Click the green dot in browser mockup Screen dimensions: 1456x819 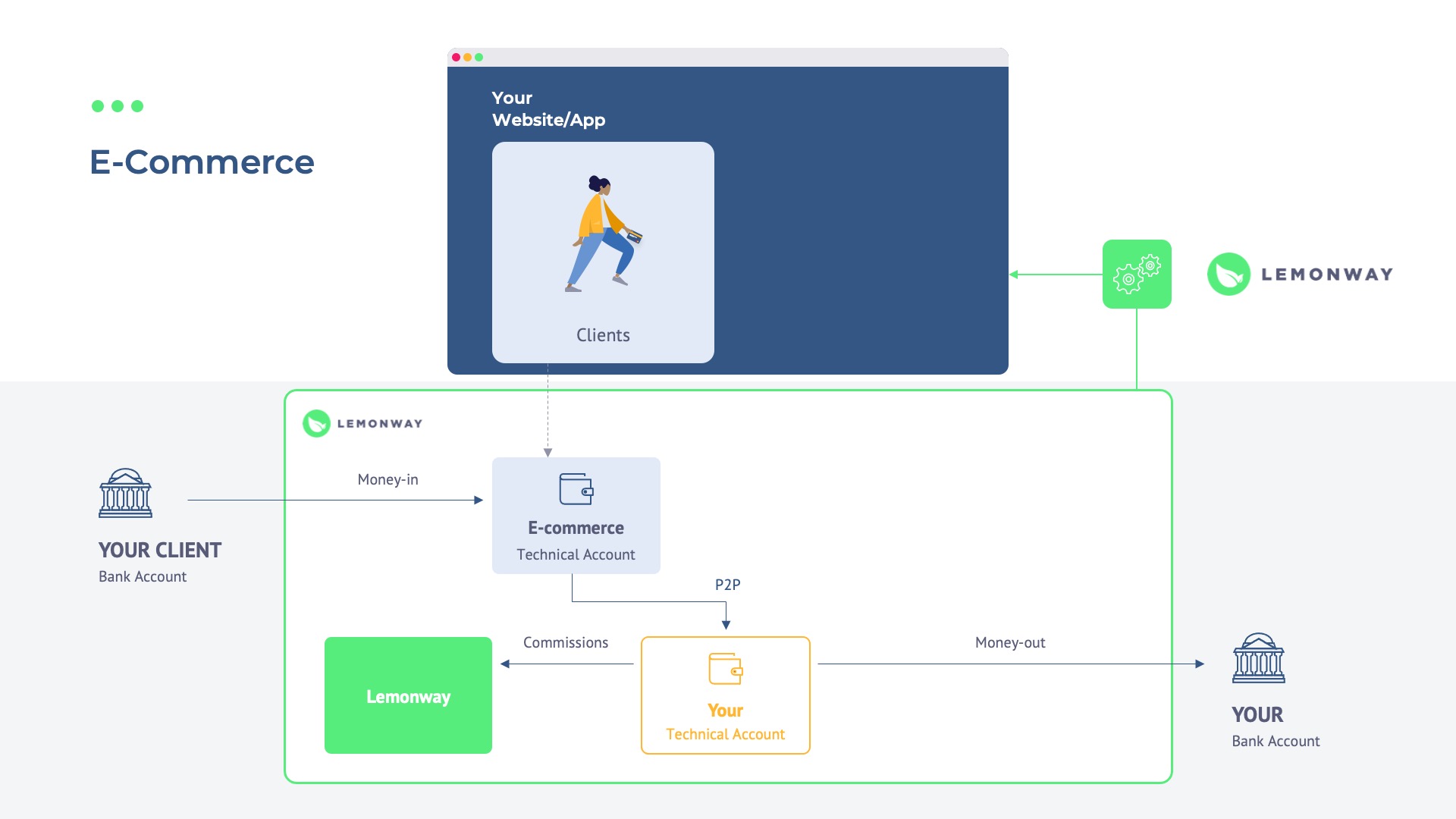pos(479,57)
